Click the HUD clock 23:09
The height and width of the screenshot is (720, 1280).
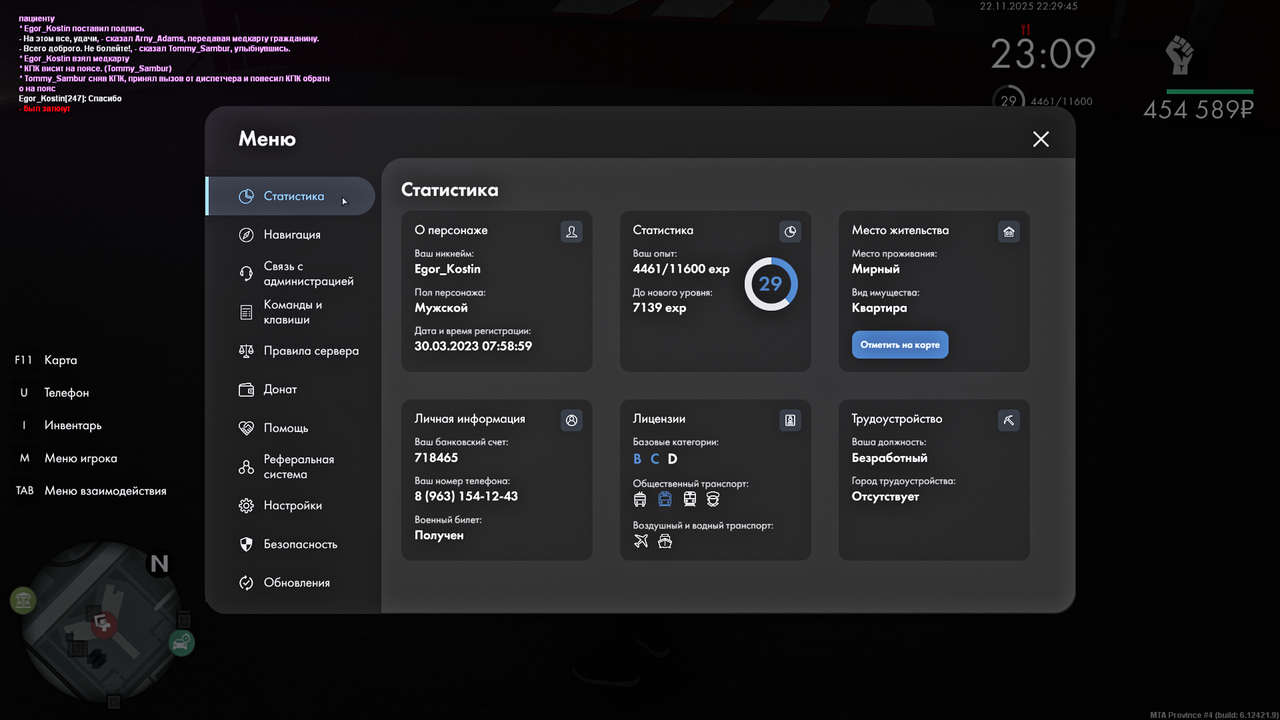coord(1043,54)
